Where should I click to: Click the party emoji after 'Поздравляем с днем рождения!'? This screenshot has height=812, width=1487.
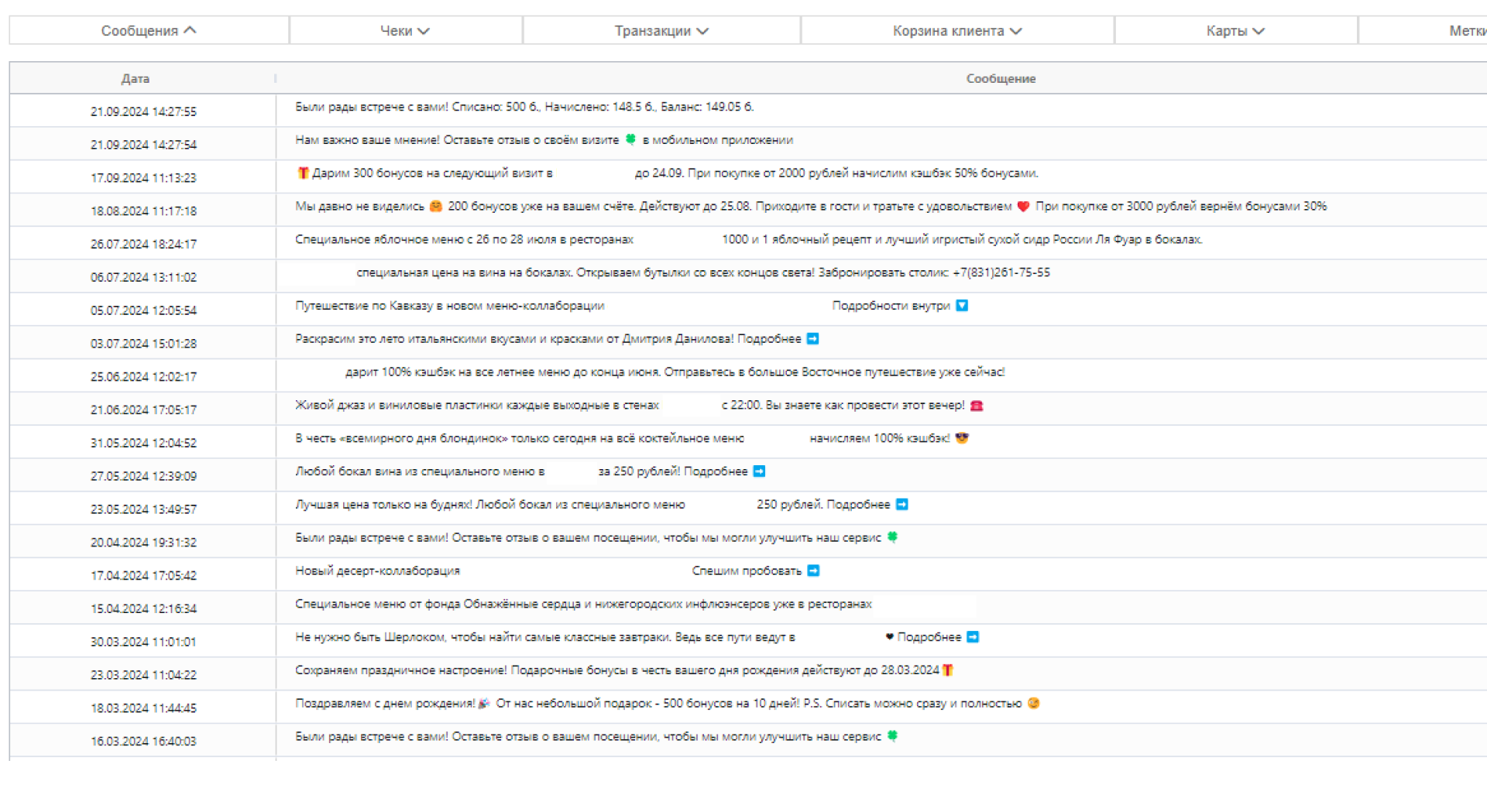click(x=484, y=704)
